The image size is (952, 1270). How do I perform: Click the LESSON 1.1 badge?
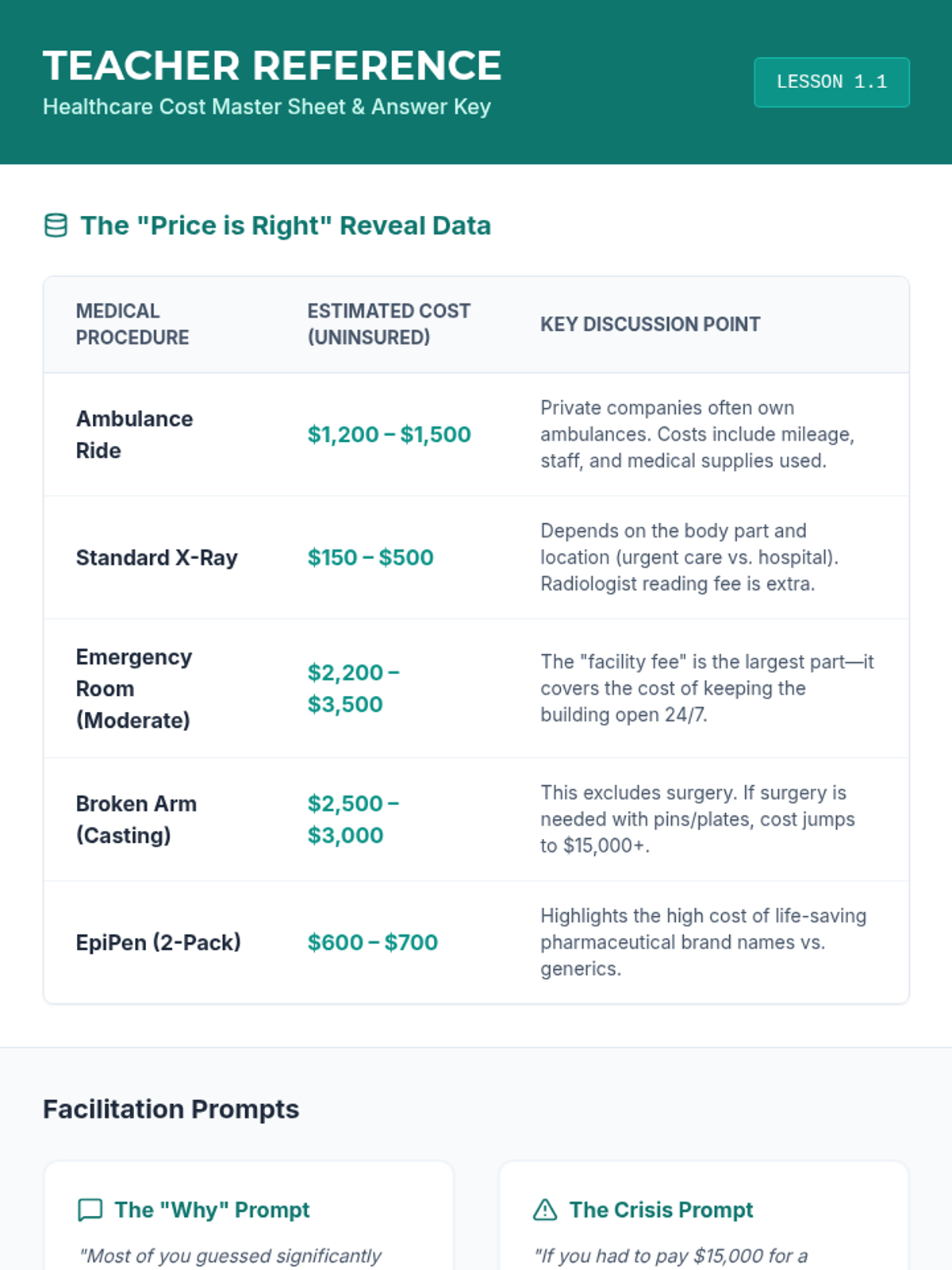(831, 82)
